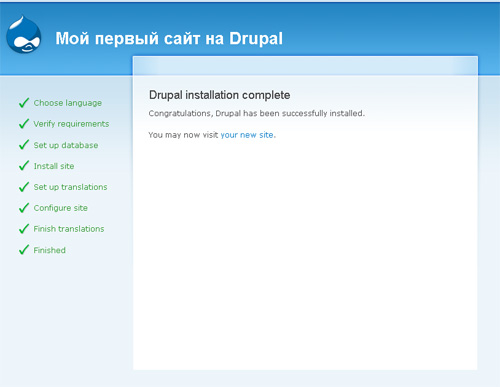
Task: Select the 'Finished' step
Action: click(x=49, y=250)
